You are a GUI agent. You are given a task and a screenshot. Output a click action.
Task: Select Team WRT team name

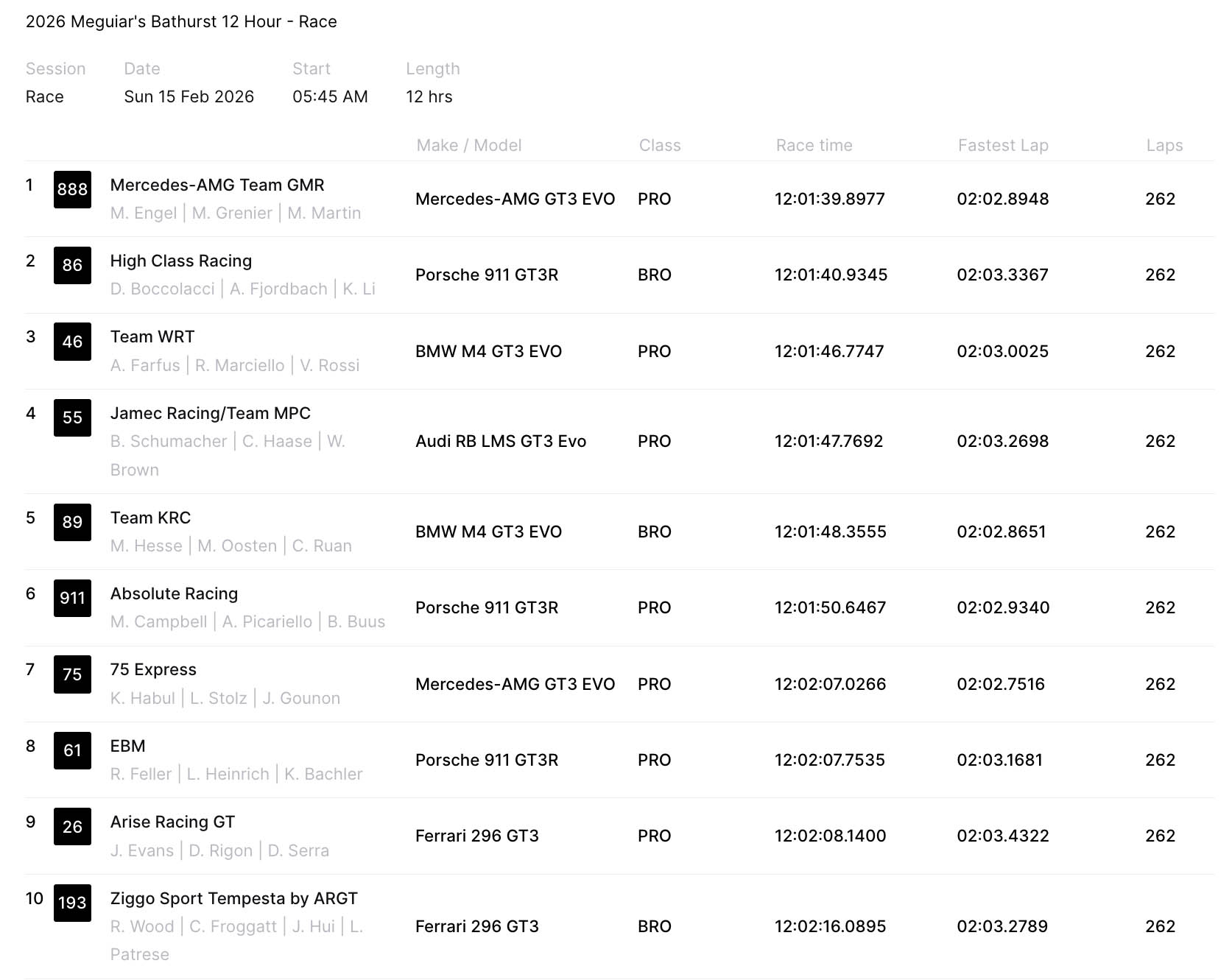(x=152, y=336)
